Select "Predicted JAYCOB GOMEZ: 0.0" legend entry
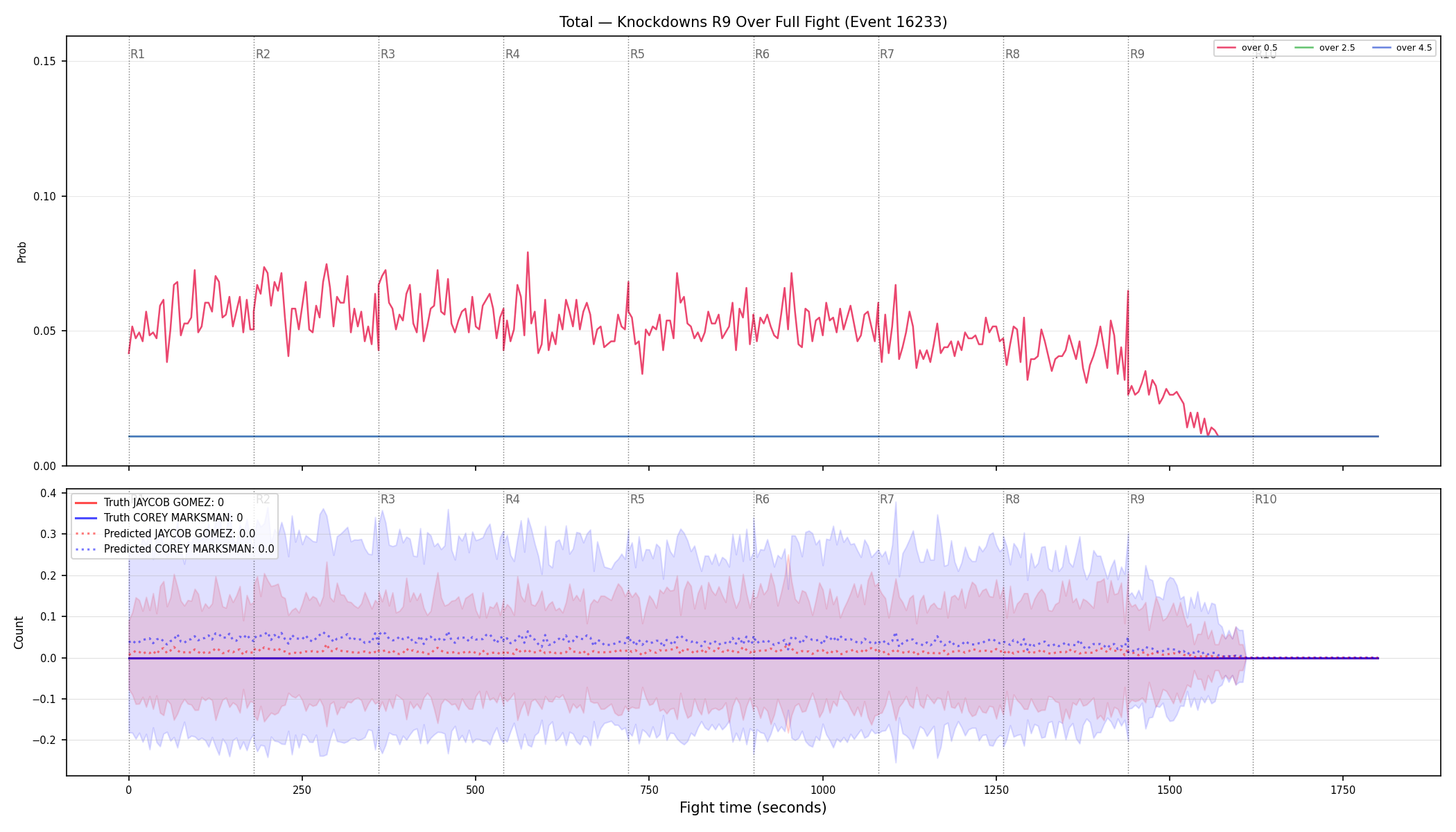This screenshot has width=1456, height=832. click(165, 534)
